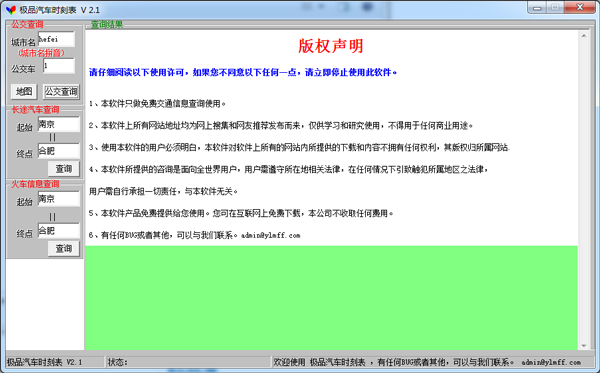Image resolution: width=600 pixels, height=373 pixels.
Task: Click the line 用户需自行承担一切责任
Action: click(163, 191)
